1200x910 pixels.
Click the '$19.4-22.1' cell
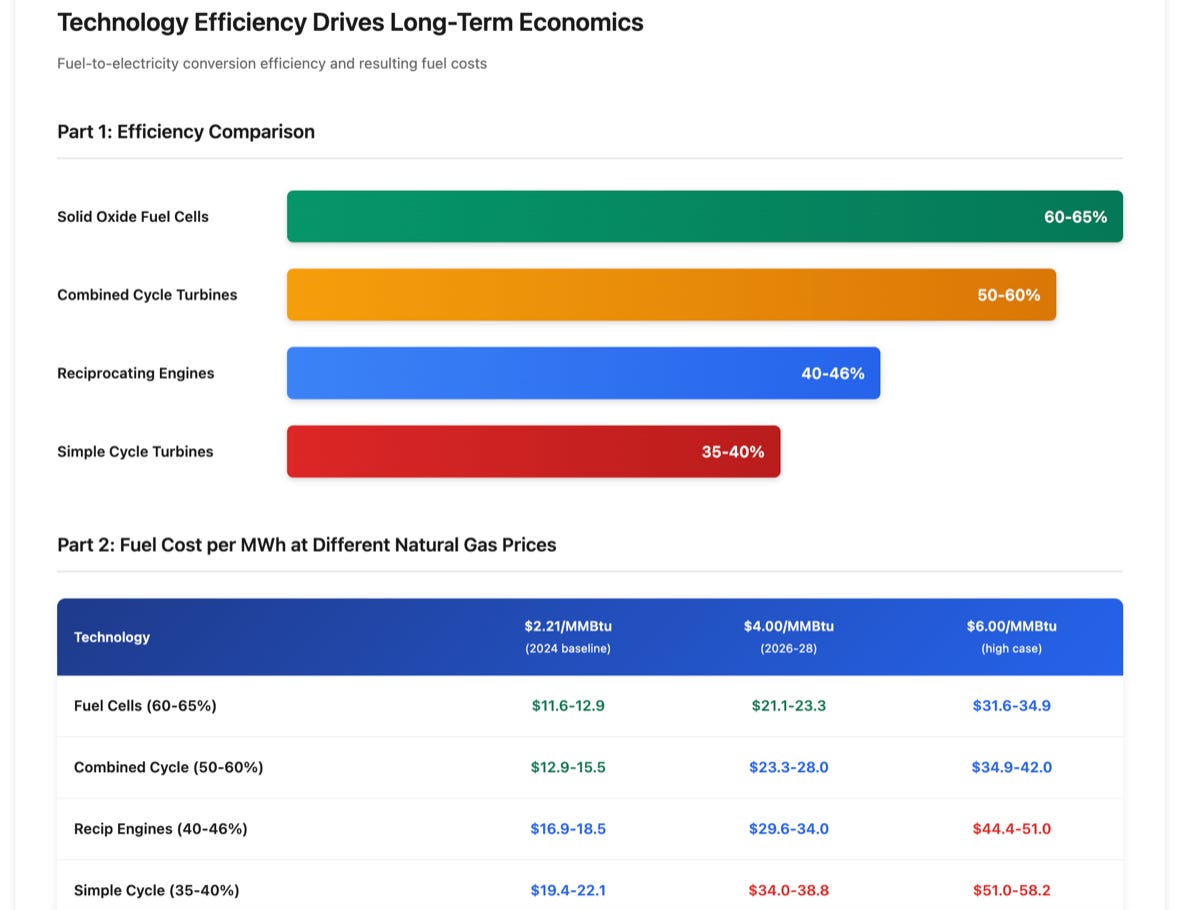[568, 890]
